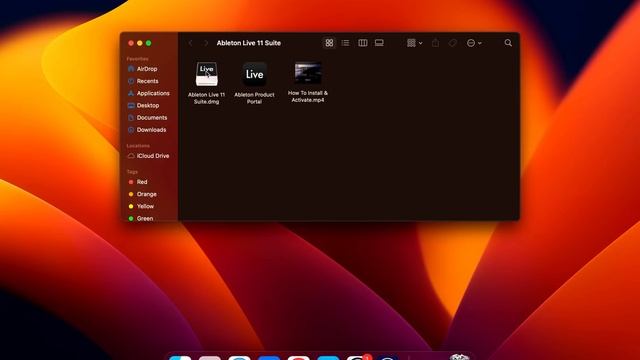Viewport: 640px width, 360px height.
Task: Open Applications in the sidebar
Action: coord(153,93)
